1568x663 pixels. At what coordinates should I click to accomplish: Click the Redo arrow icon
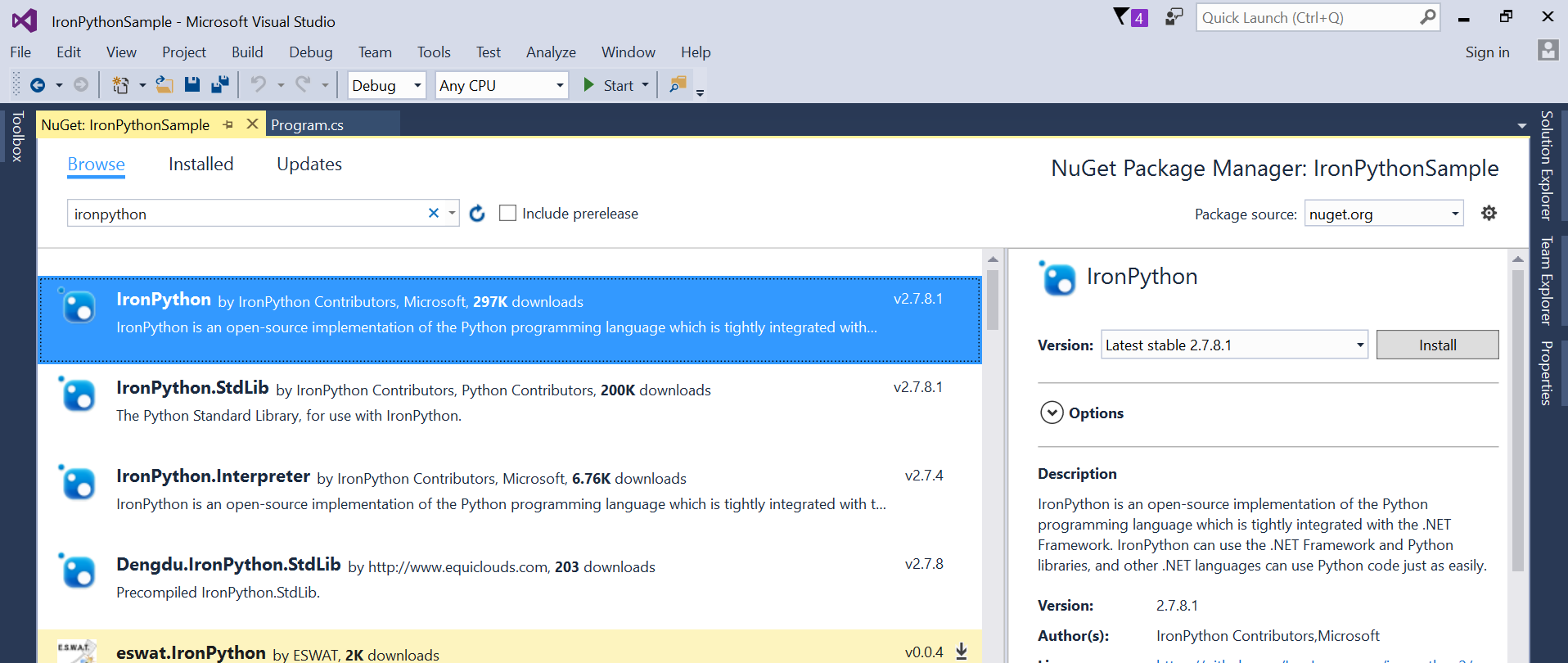click(x=303, y=84)
